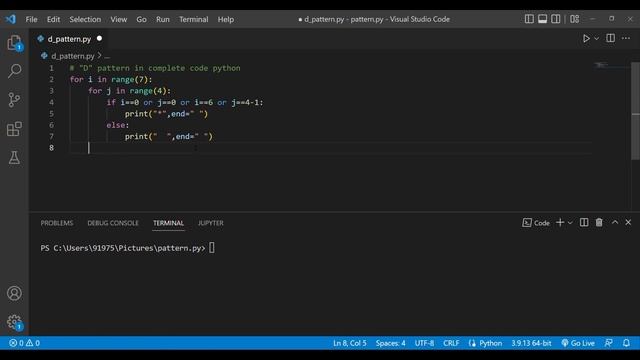Split the terminal pane

(x=584, y=222)
